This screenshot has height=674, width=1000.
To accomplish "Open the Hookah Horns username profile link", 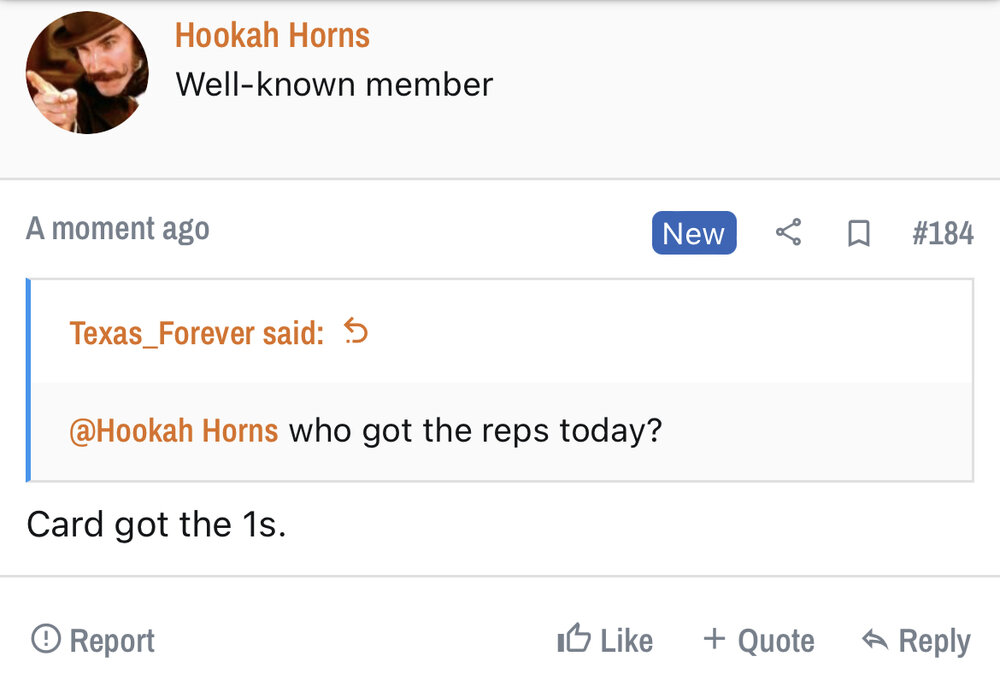I will coord(272,36).
